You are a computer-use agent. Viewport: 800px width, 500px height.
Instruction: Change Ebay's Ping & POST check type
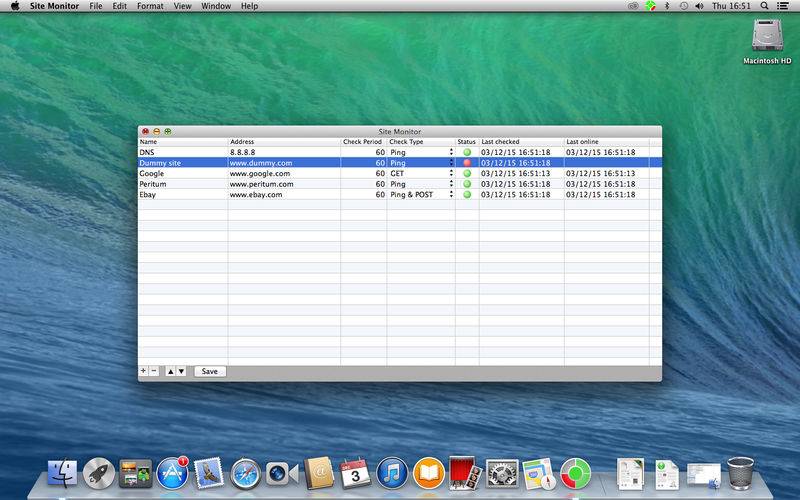pyautogui.click(x=451, y=195)
